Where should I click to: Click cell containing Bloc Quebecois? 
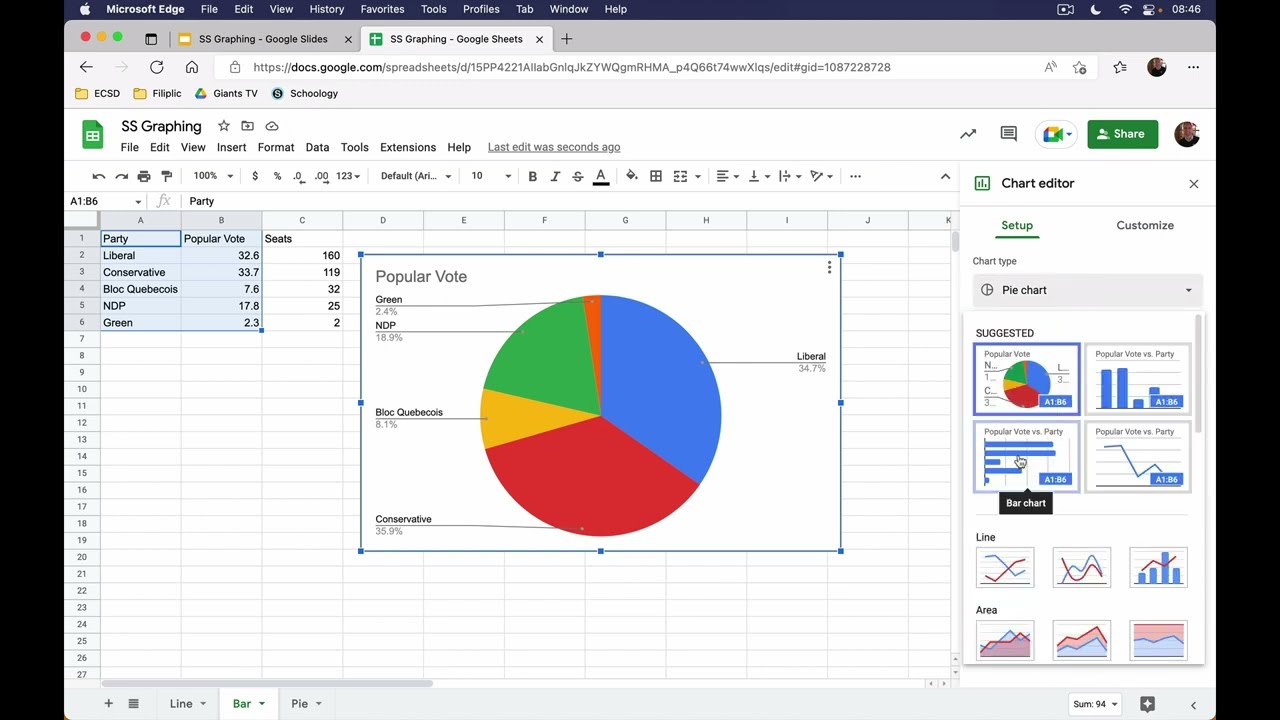(140, 289)
